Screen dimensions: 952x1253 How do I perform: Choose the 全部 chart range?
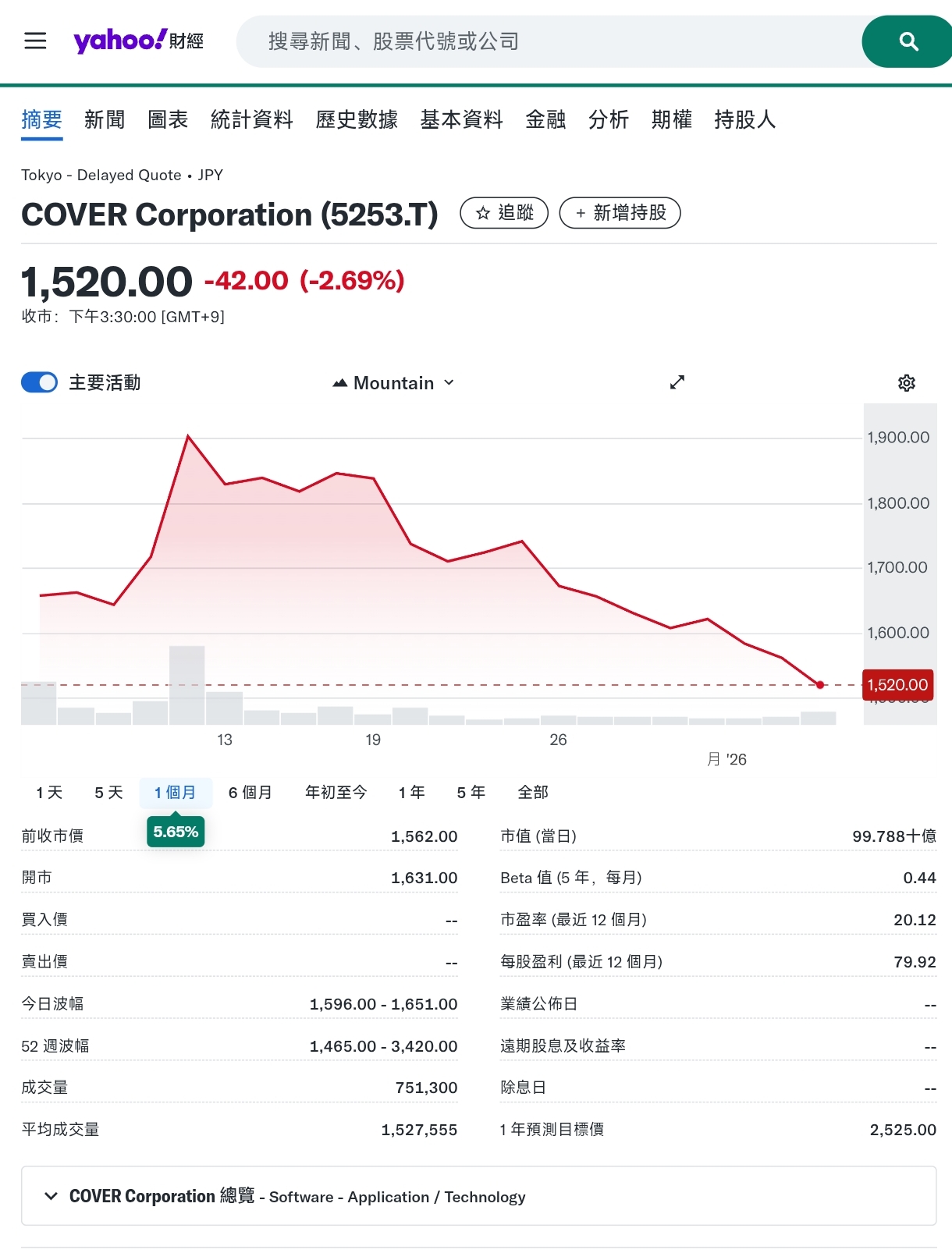(533, 793)
